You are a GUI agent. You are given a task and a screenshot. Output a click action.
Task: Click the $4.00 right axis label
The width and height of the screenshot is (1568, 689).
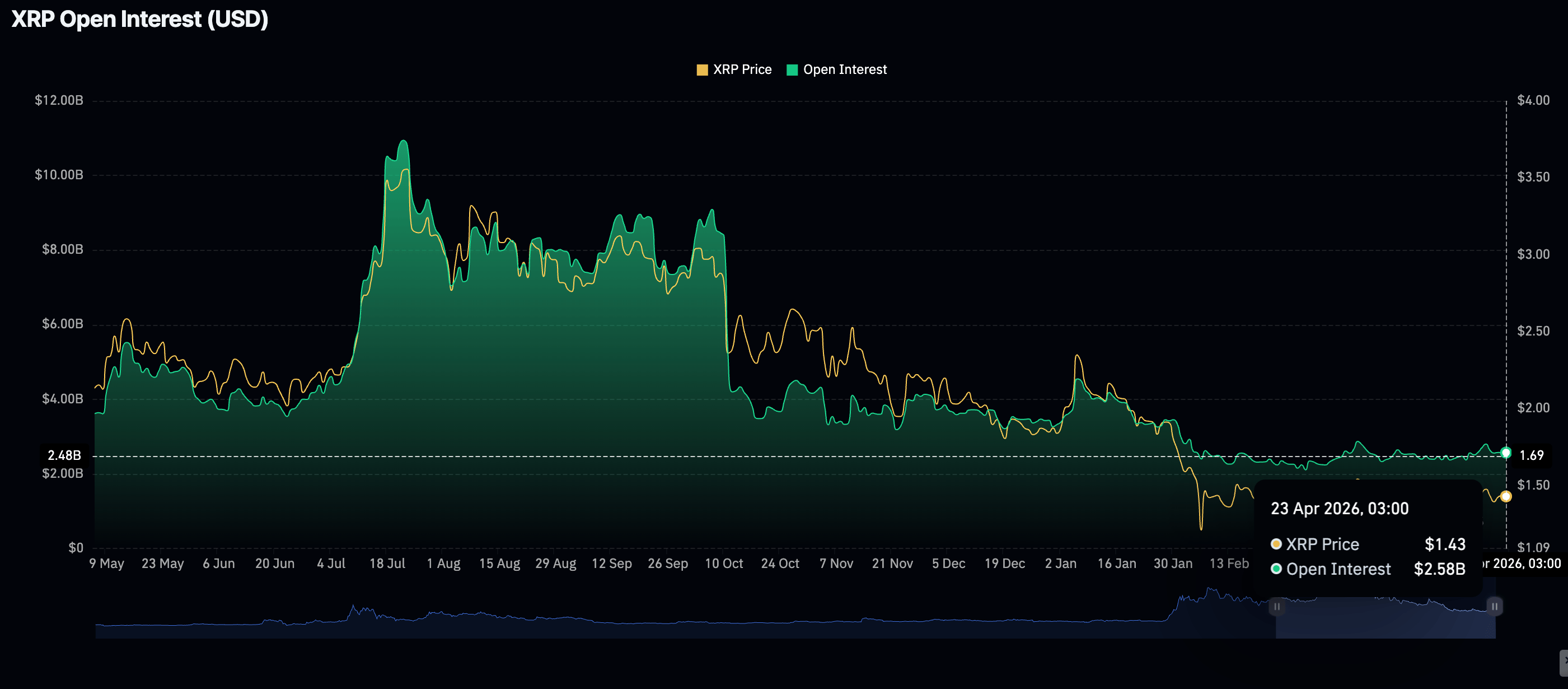click(x=1533, y=100)
